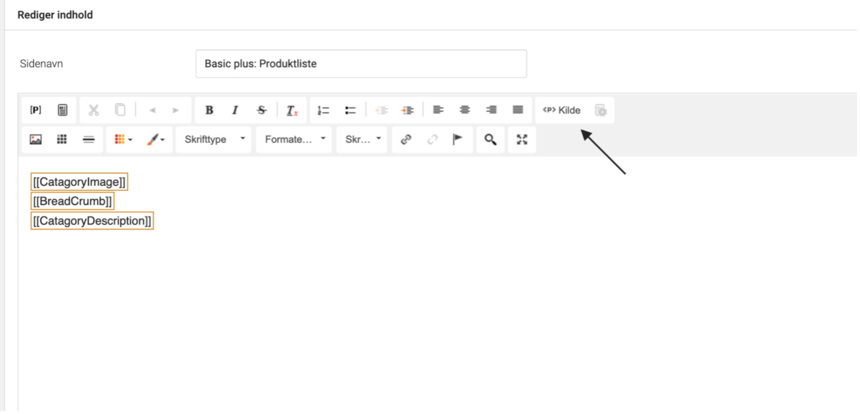The width and height of the screenshot is (860, 414).
Task: Click the anchor flag icon
Action: click(x=458, y=140)
